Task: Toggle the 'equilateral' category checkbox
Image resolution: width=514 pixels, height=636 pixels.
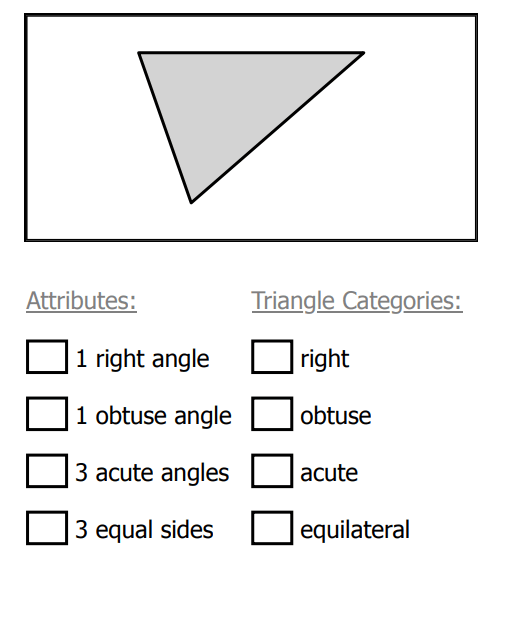Action: (272, 528)
